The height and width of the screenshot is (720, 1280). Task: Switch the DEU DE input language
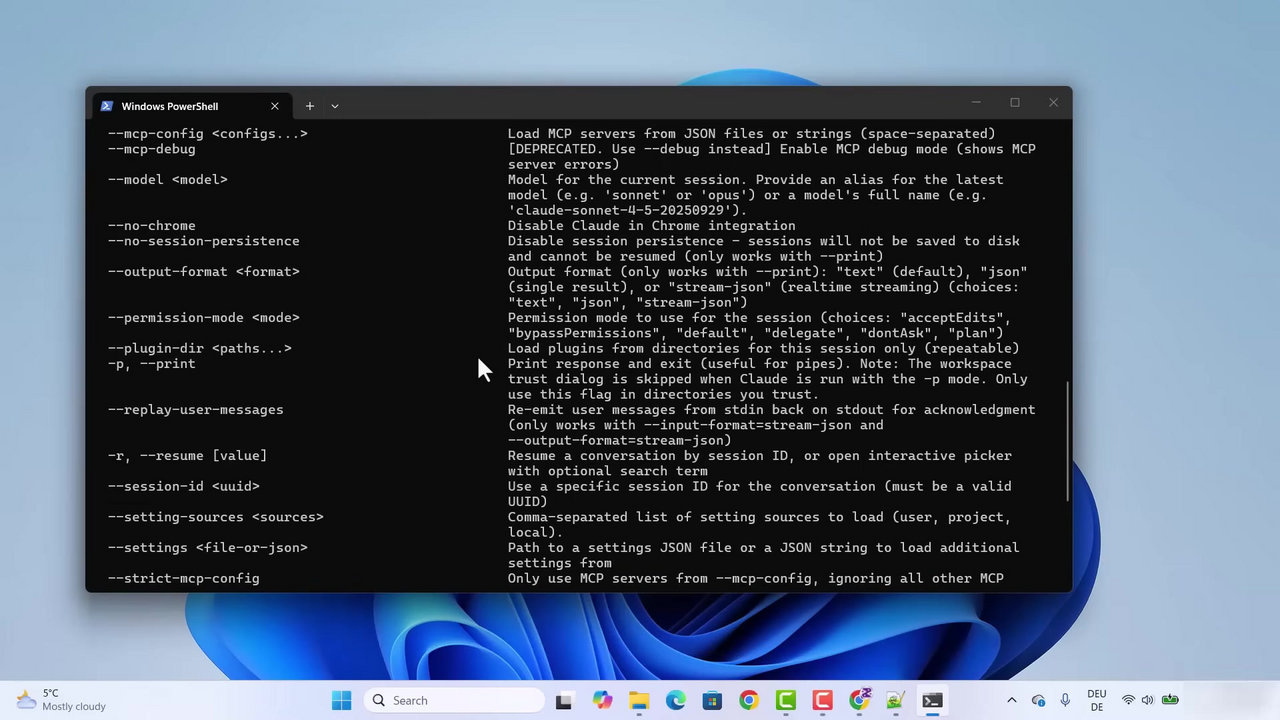tap(1097, 700)
